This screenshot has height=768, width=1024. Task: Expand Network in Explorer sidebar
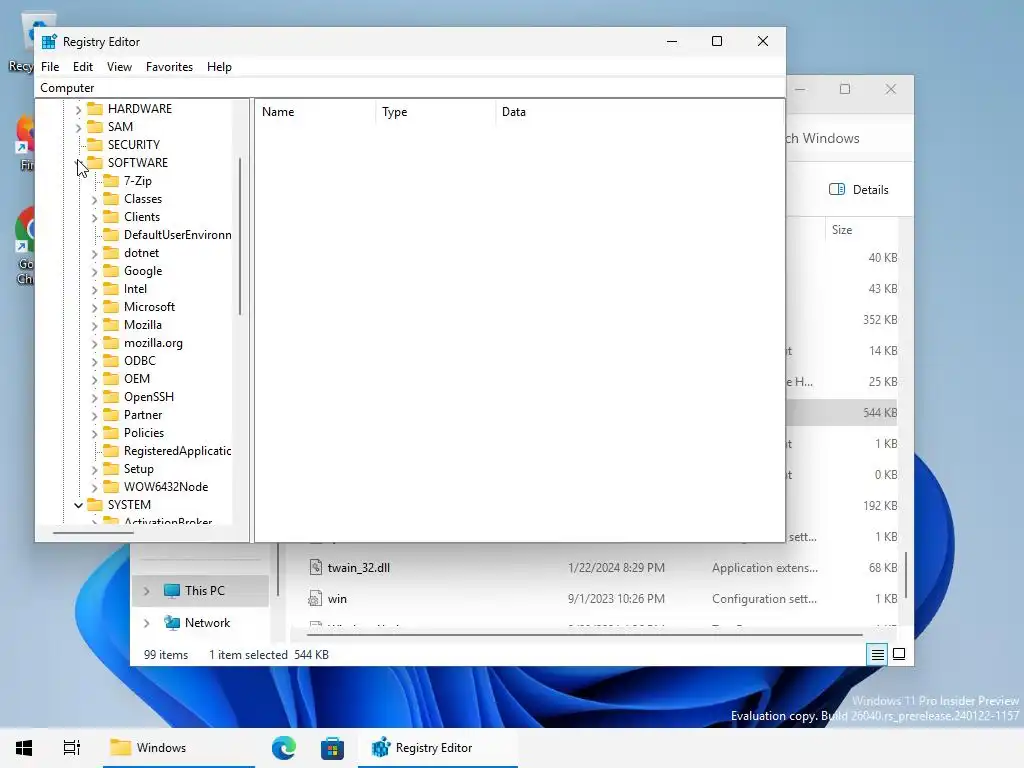[x=146, y=623]
